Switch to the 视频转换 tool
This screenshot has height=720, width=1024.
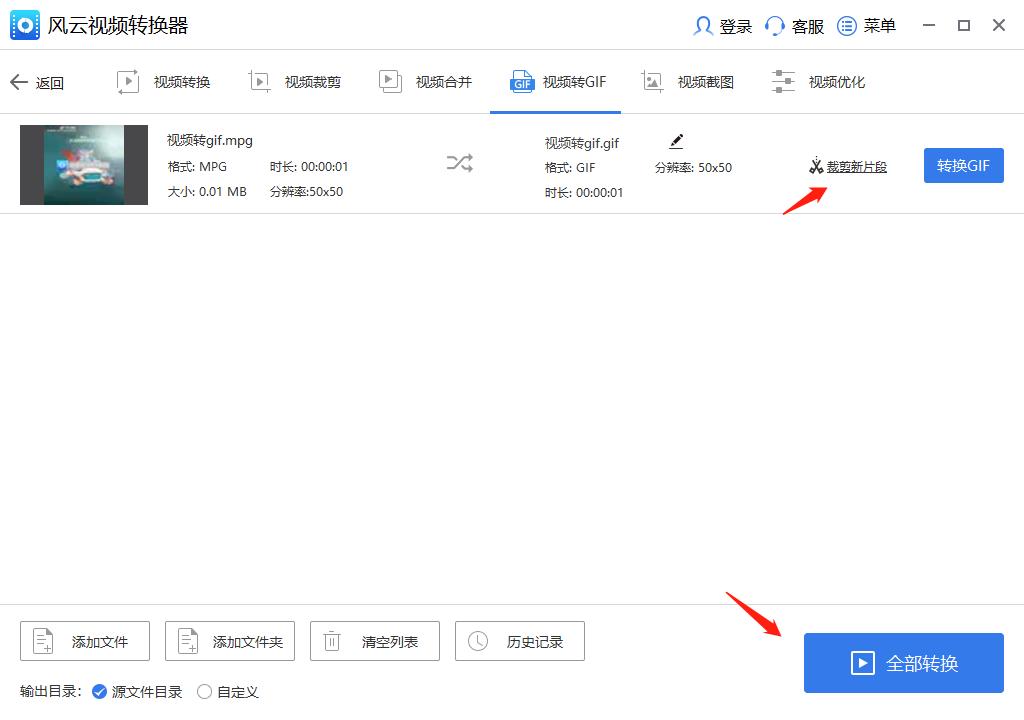tap(164, 81)
